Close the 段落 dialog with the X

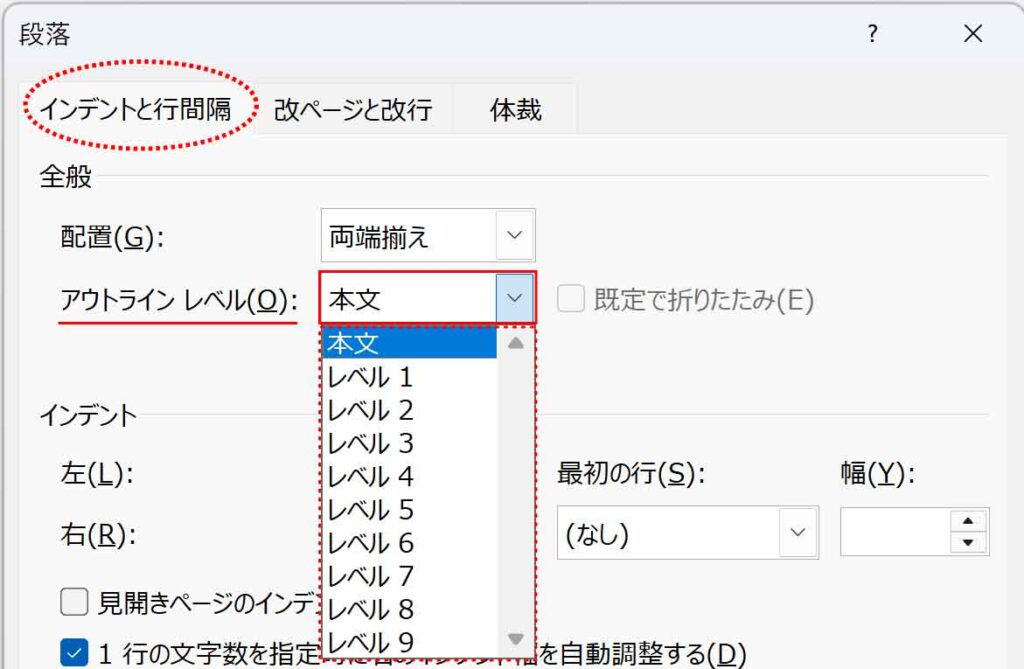[973, 33]
